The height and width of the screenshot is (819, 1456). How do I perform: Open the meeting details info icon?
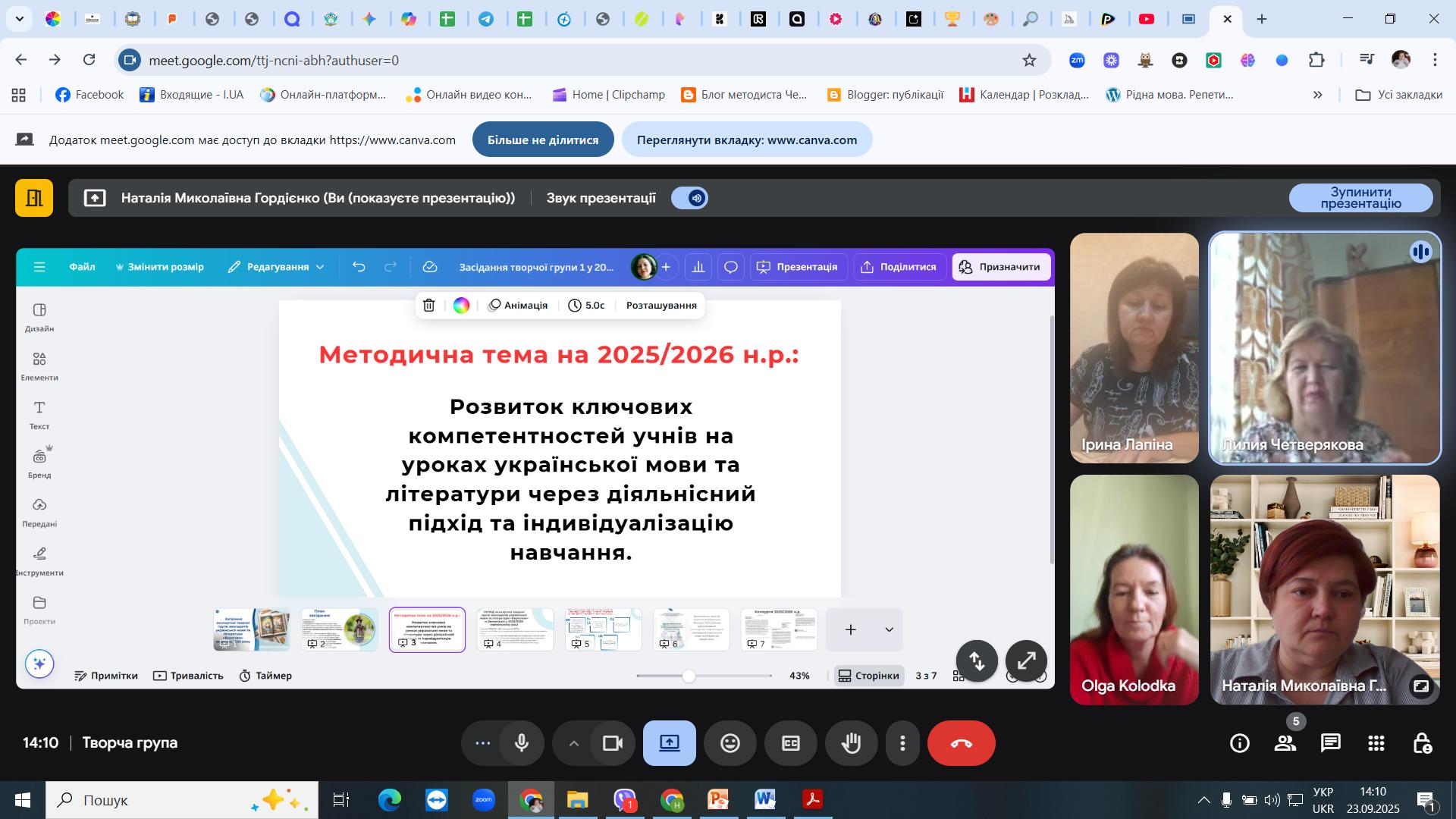pyautogui.click(x=1239, y=743)
